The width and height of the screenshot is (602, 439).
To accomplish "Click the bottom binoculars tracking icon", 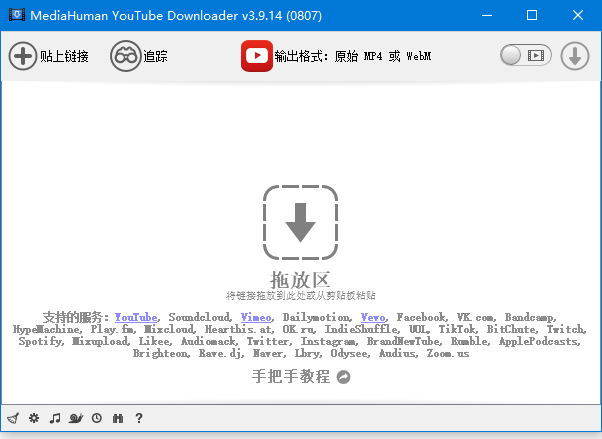I will pos(118,418).
